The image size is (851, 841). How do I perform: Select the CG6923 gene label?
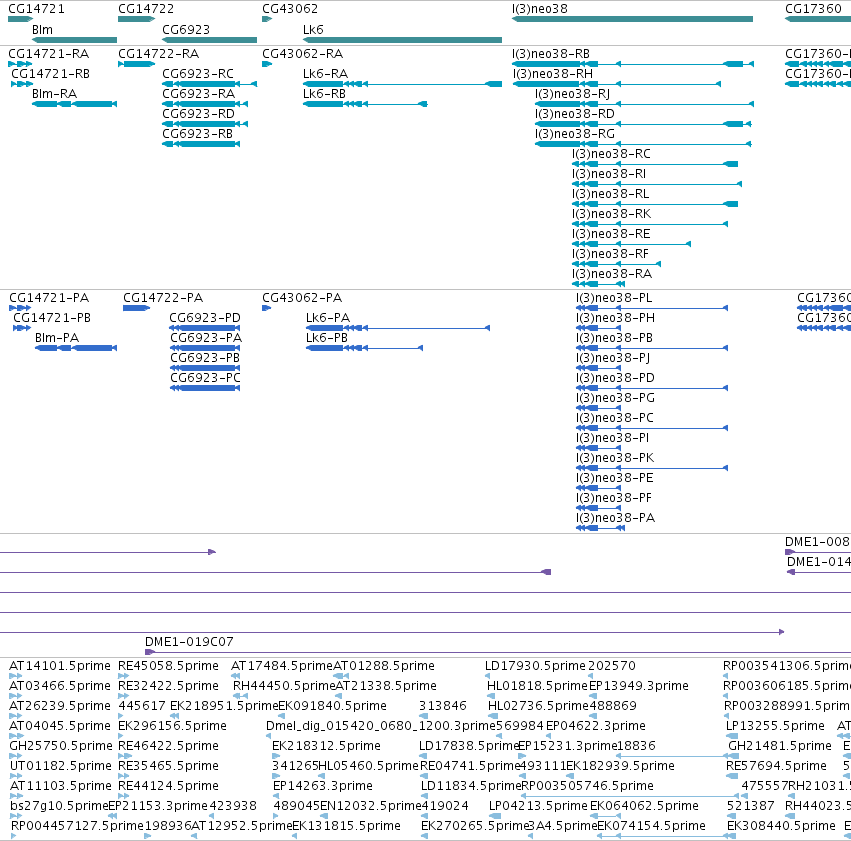click(186, 29)
